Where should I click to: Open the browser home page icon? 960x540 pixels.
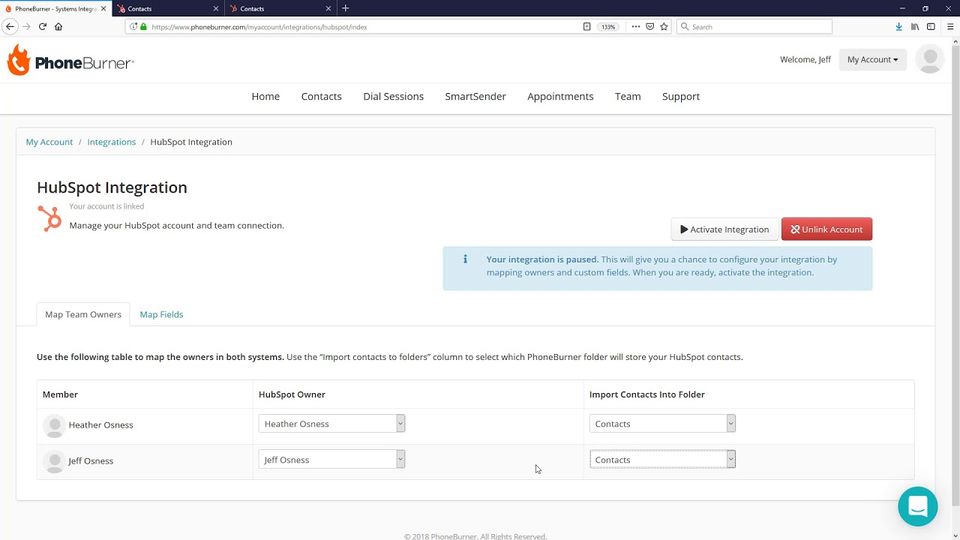pyautogui.click(x=58, y=26)
